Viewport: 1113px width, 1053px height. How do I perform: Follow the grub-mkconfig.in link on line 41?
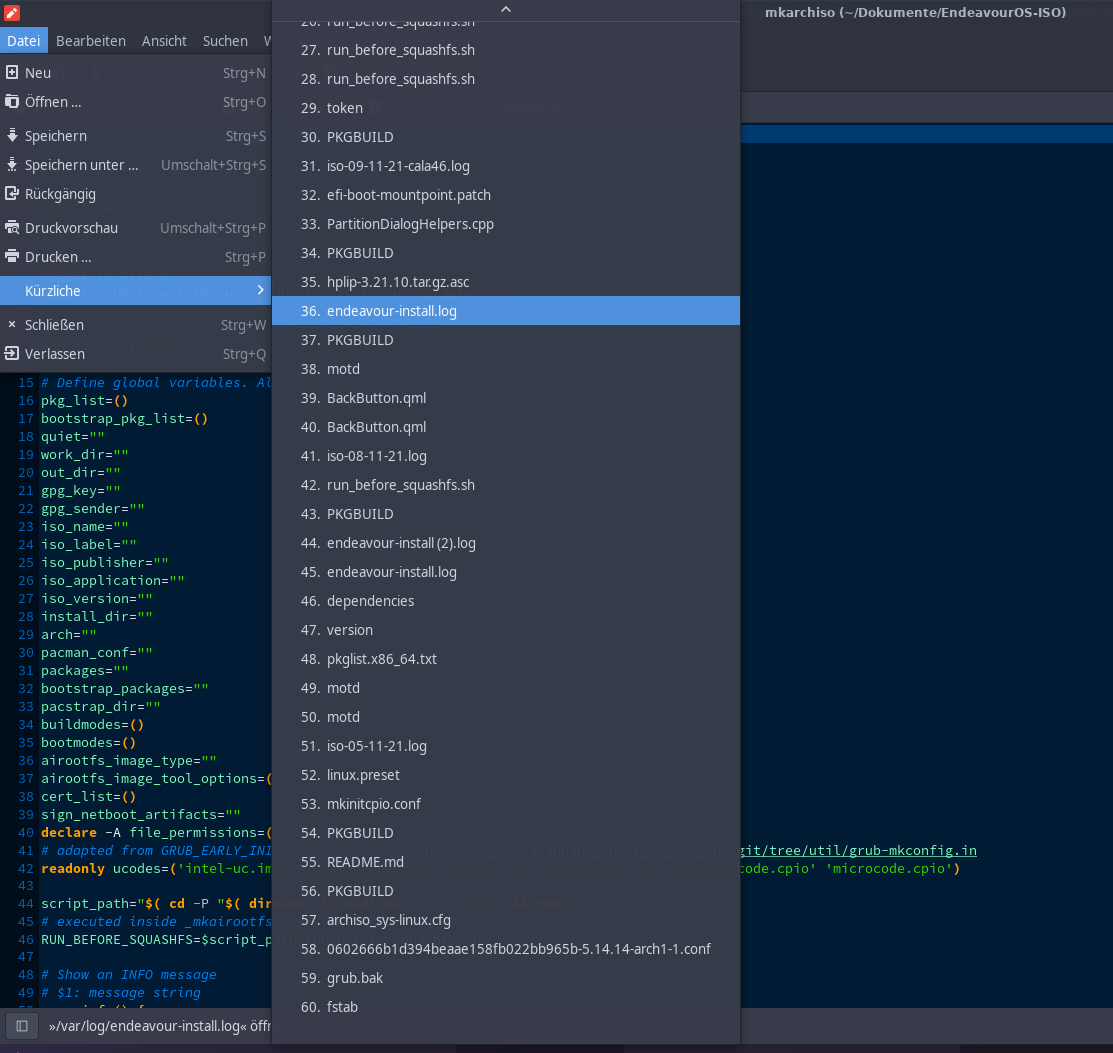coord(858,850)
